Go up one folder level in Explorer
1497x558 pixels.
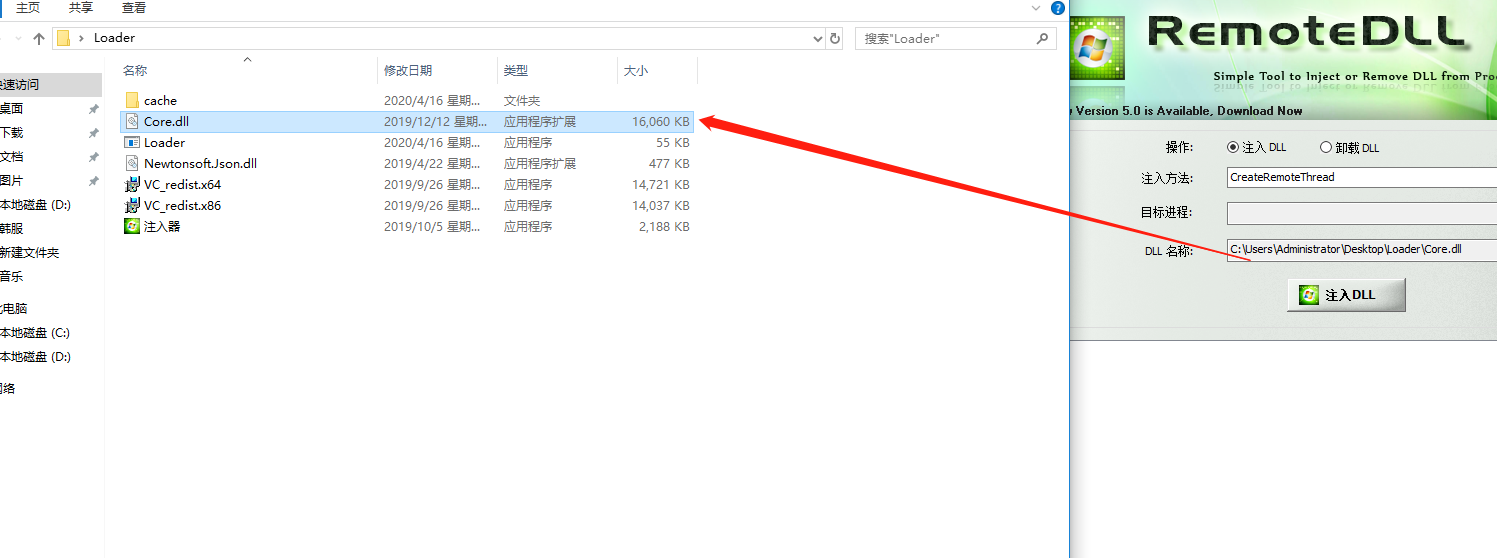(39, 38)
